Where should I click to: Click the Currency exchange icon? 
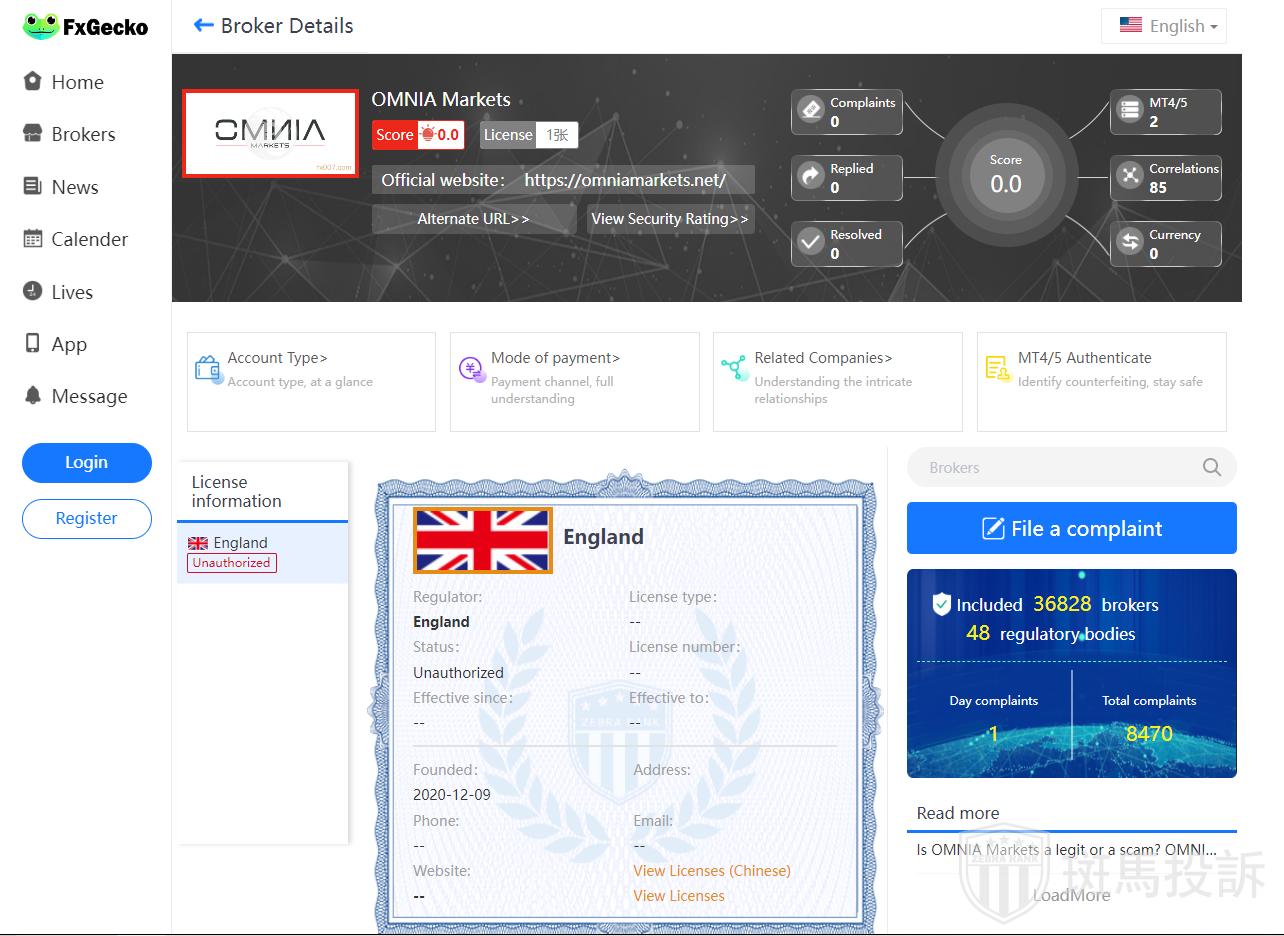click(x=1130, y=242)
